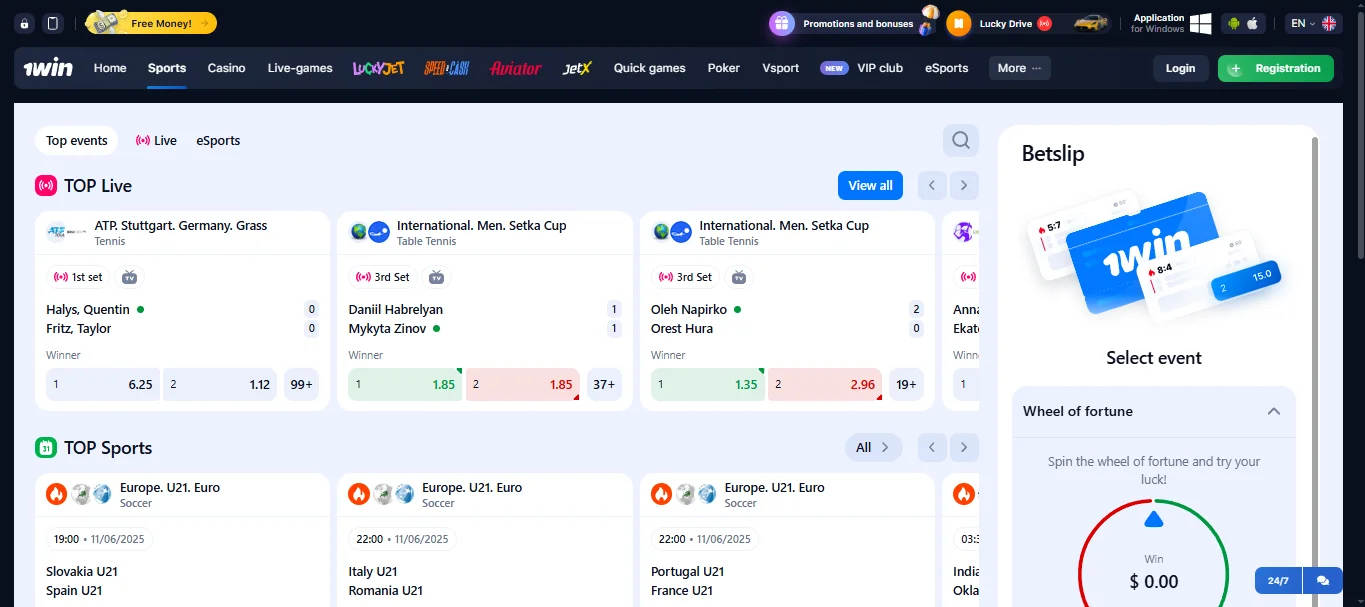
Task: Open the live chat icon at bottom right
Action: 1322,580
